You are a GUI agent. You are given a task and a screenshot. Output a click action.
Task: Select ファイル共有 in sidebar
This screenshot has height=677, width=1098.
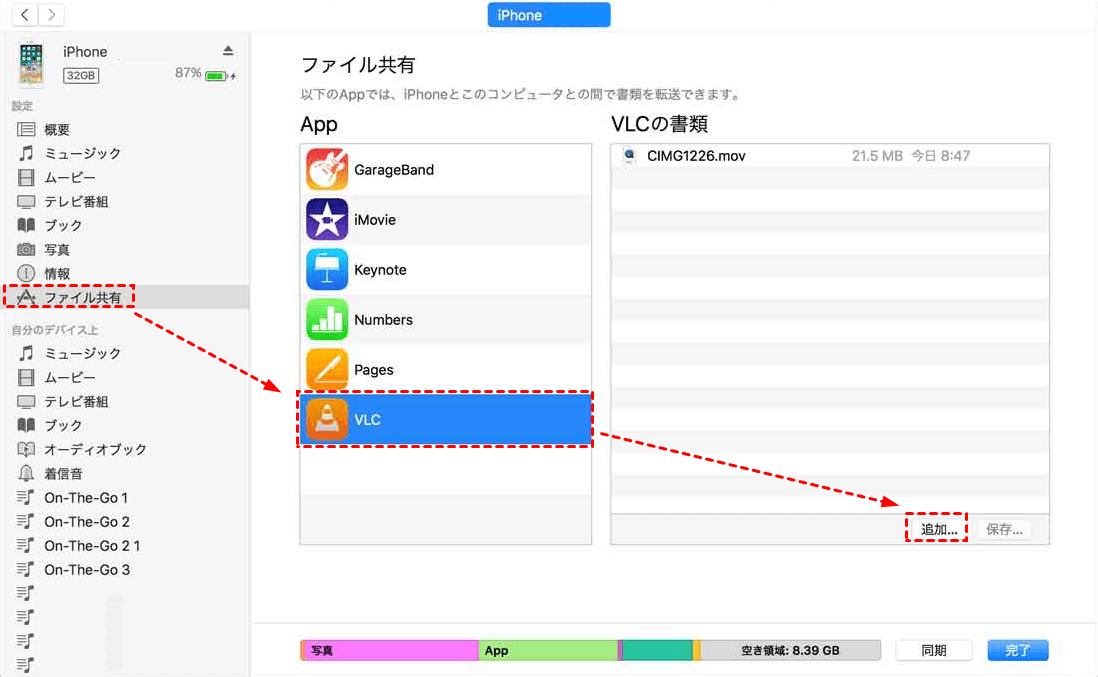(x=125, y=298)
